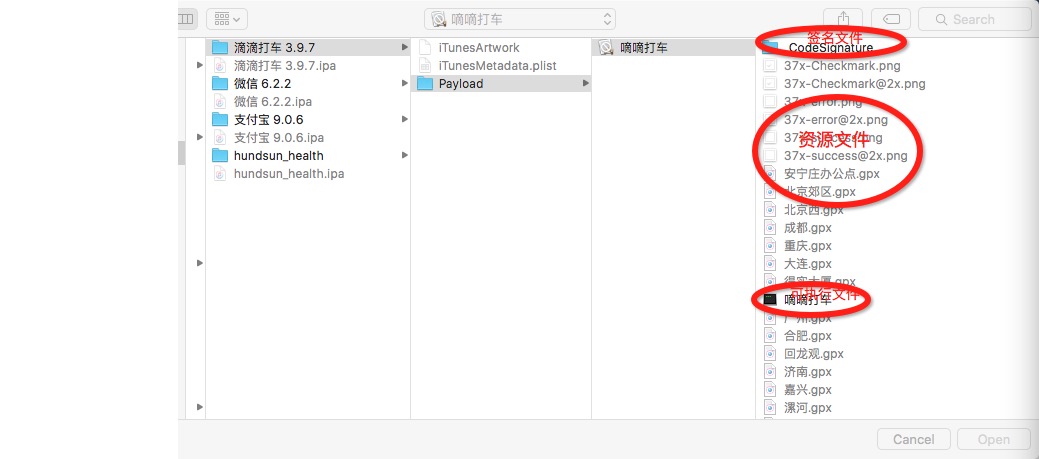Expand arrow of the Payload folder

click(585, 83)
